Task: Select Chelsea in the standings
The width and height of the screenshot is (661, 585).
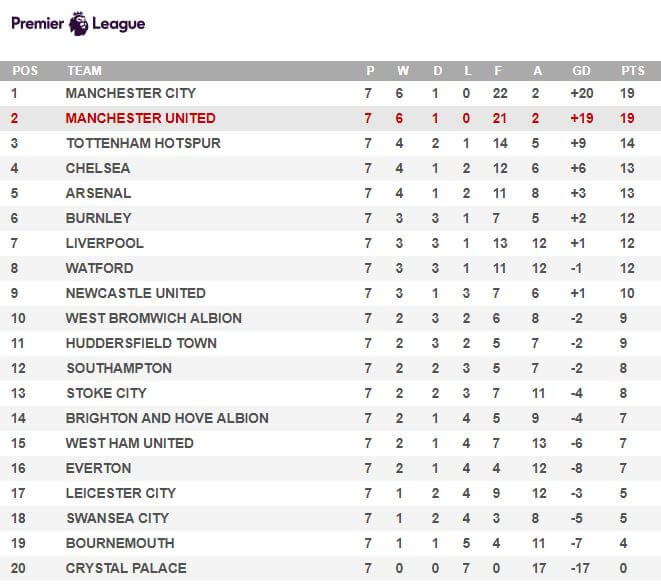Action: tap(98, 168)
